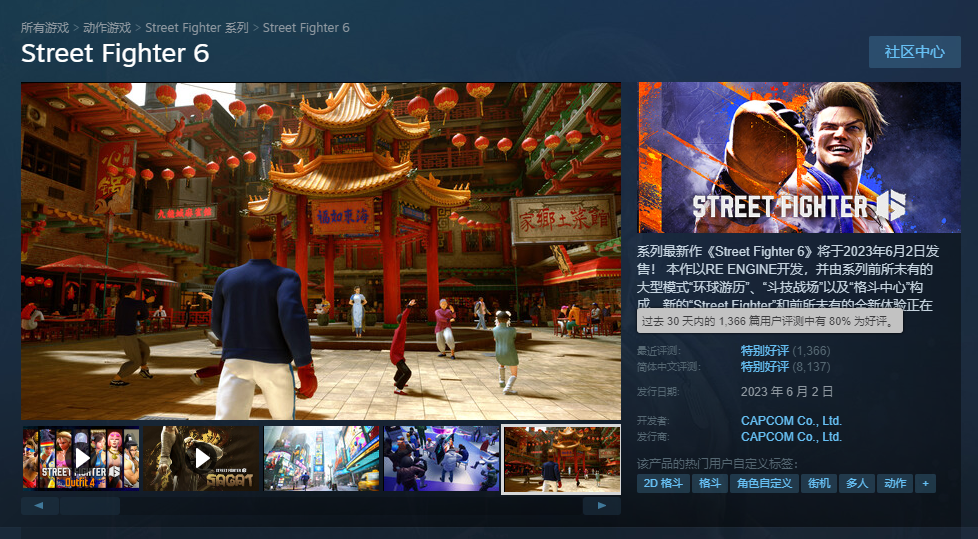Viewport: 978px width, 539px height.
Task: Select the highlighted Chinatown screenshot thumbnail
Action: coord(561,459)
